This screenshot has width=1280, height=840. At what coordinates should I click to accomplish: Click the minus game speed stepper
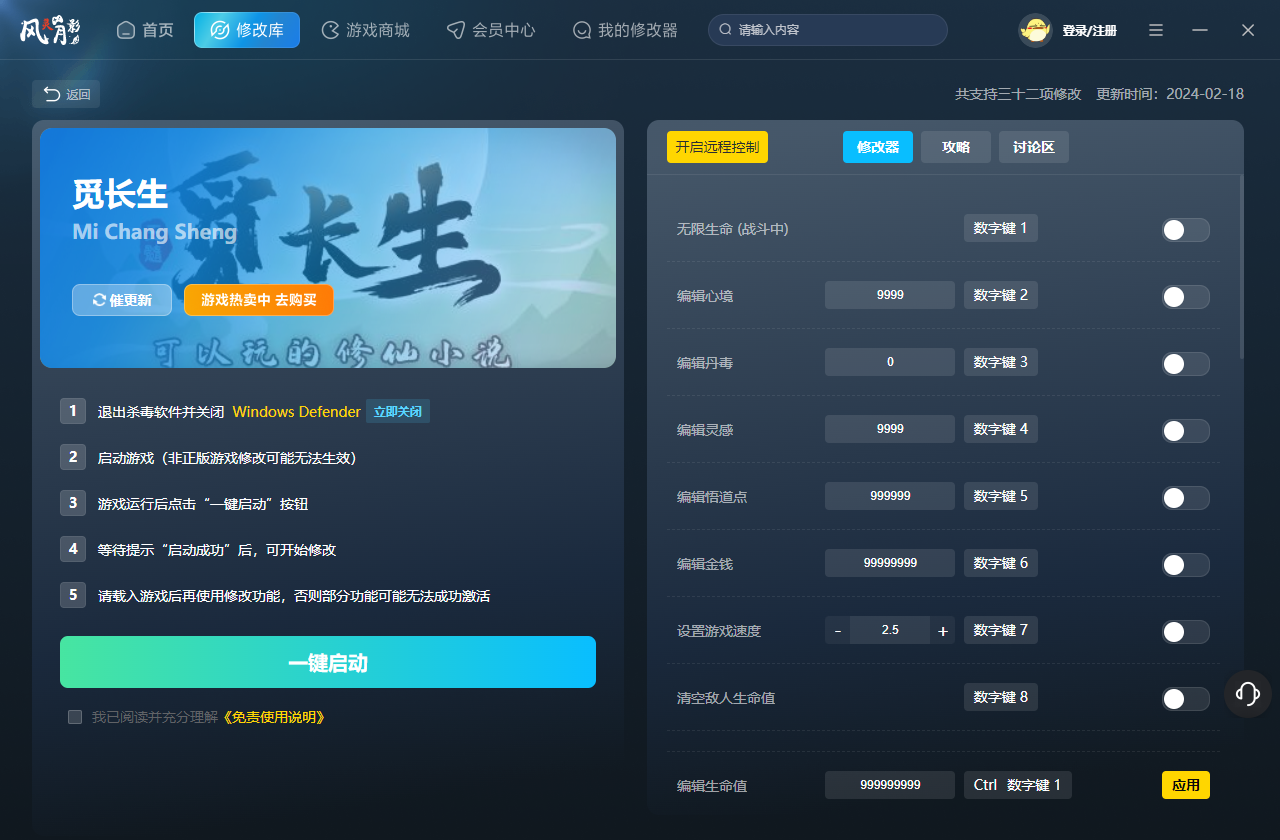pyautogui.click(x=838, y=631)
